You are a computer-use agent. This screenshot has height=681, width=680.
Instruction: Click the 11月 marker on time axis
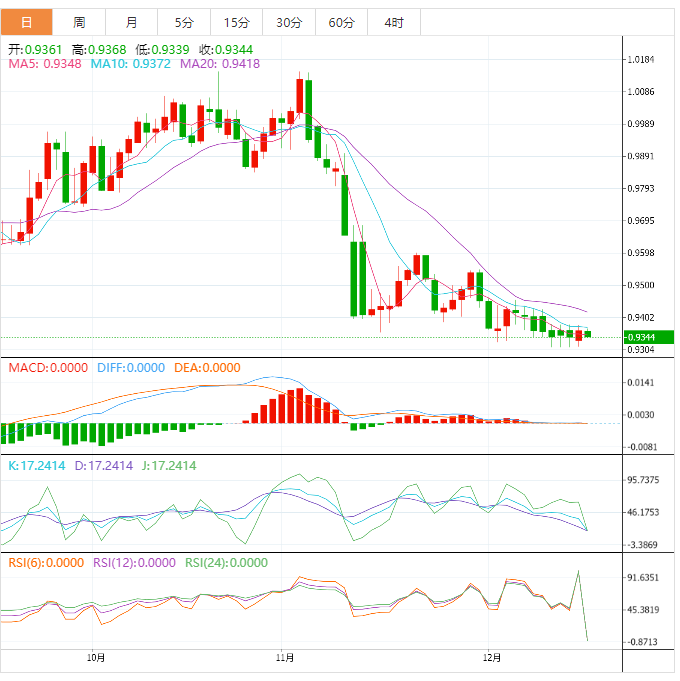[285, 658]
